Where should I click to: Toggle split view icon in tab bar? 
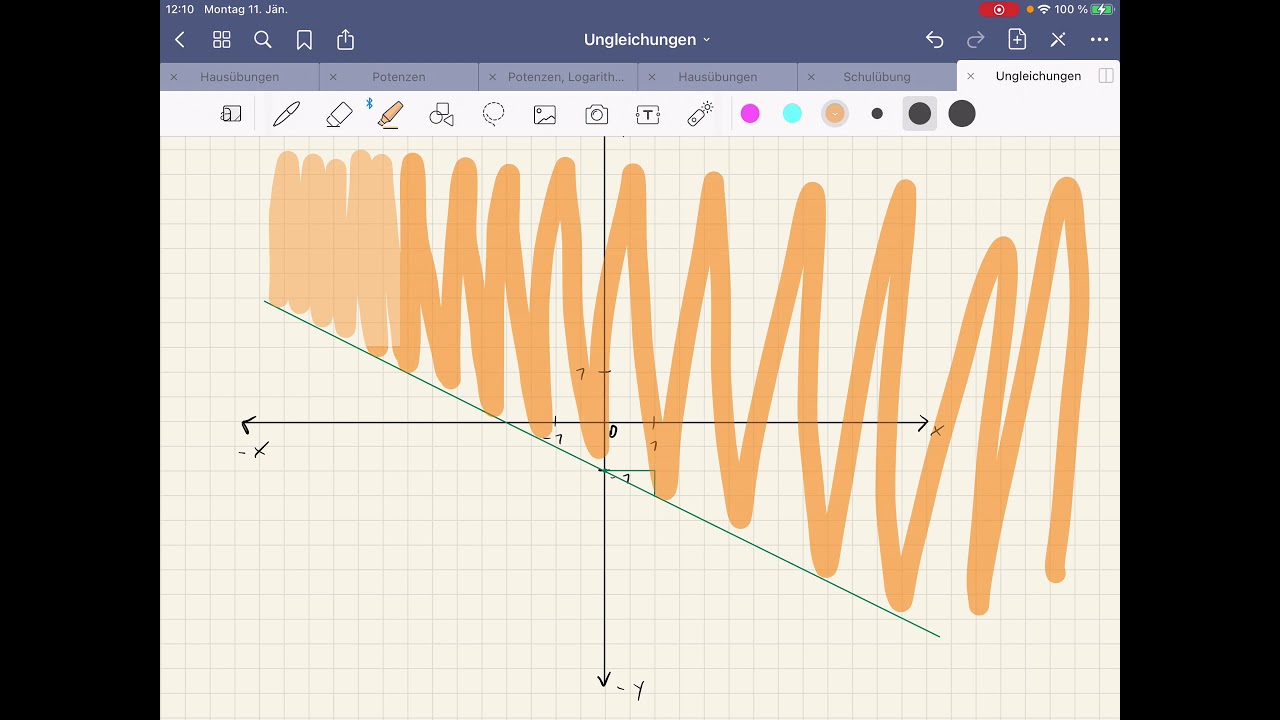point(1106,76)
